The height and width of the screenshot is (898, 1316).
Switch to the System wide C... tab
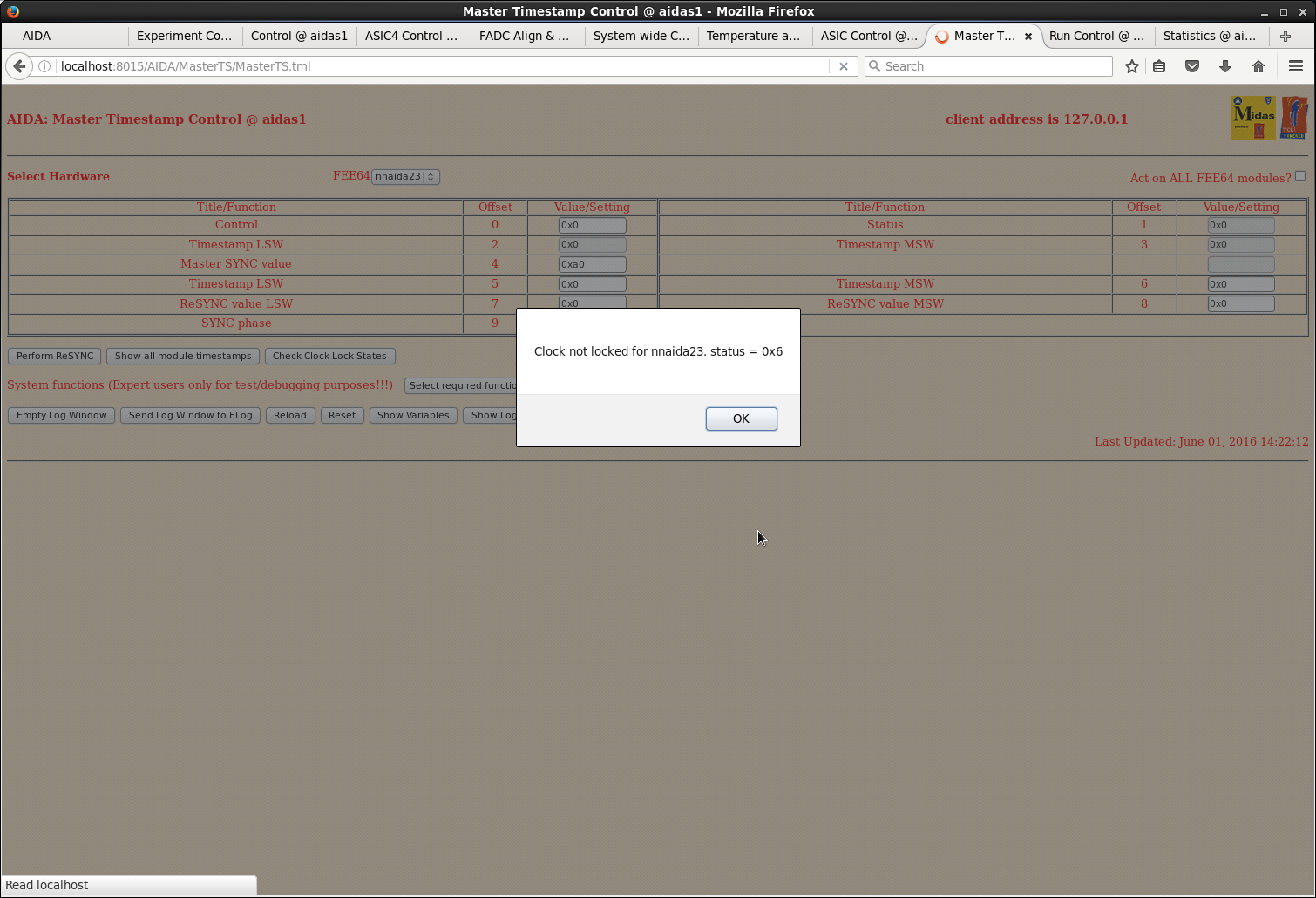coord(641,36)
